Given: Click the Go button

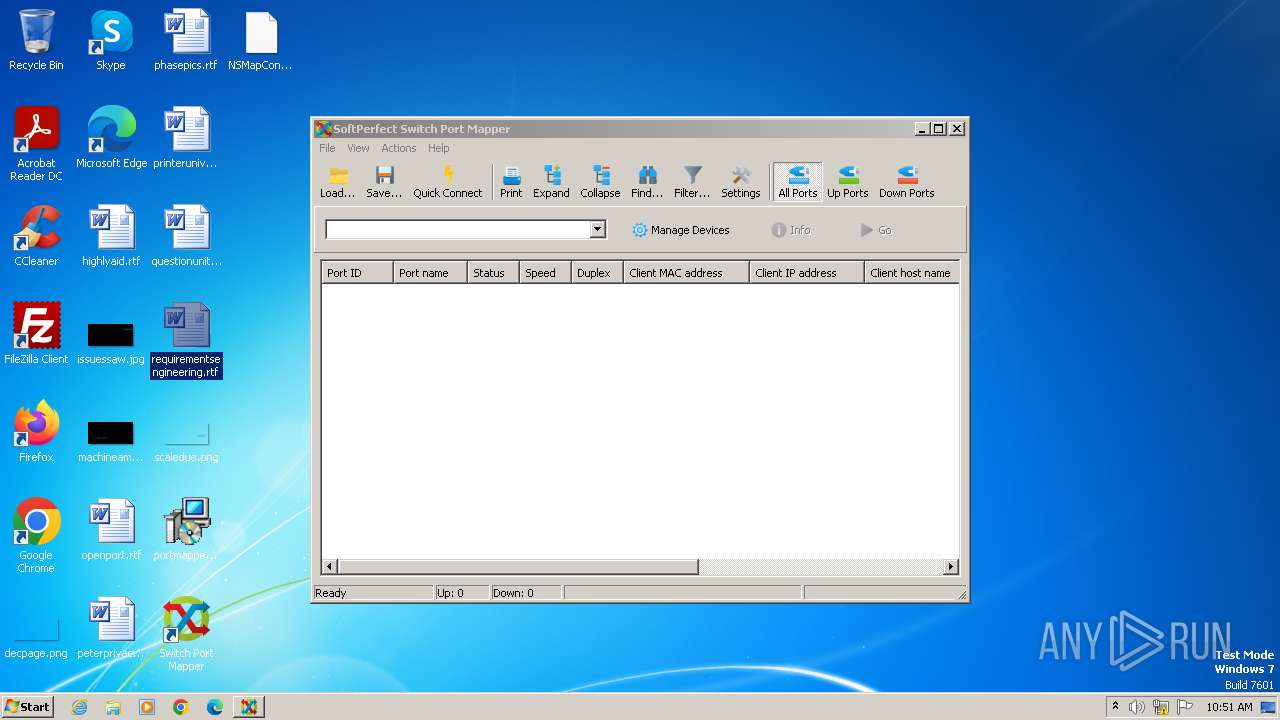Looking at the screenshot, I should 876,230.
